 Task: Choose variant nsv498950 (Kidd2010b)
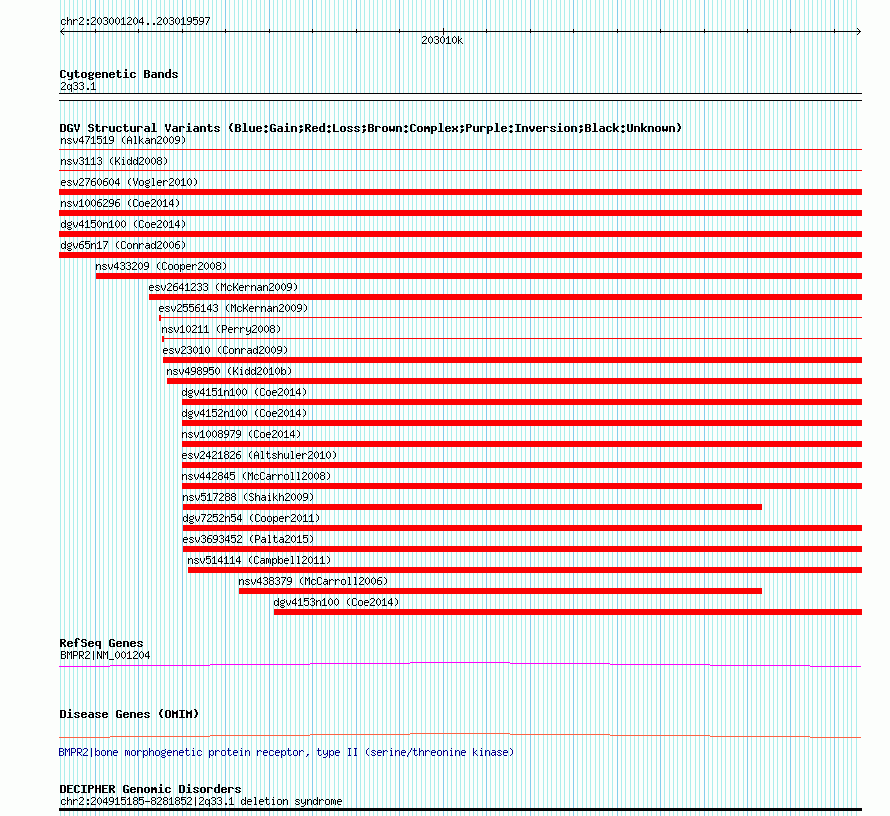229,371
